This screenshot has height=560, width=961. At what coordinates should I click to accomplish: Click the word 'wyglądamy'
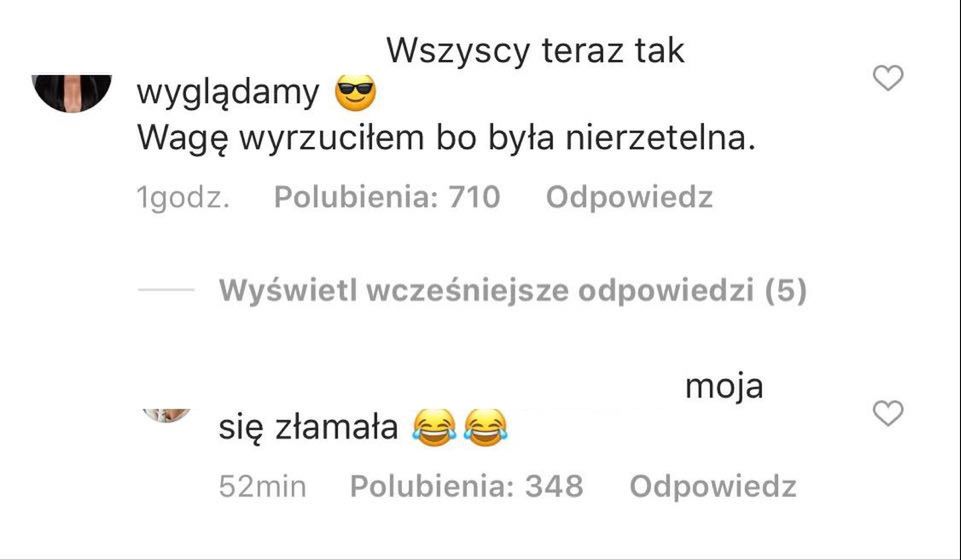click(228, 93)
